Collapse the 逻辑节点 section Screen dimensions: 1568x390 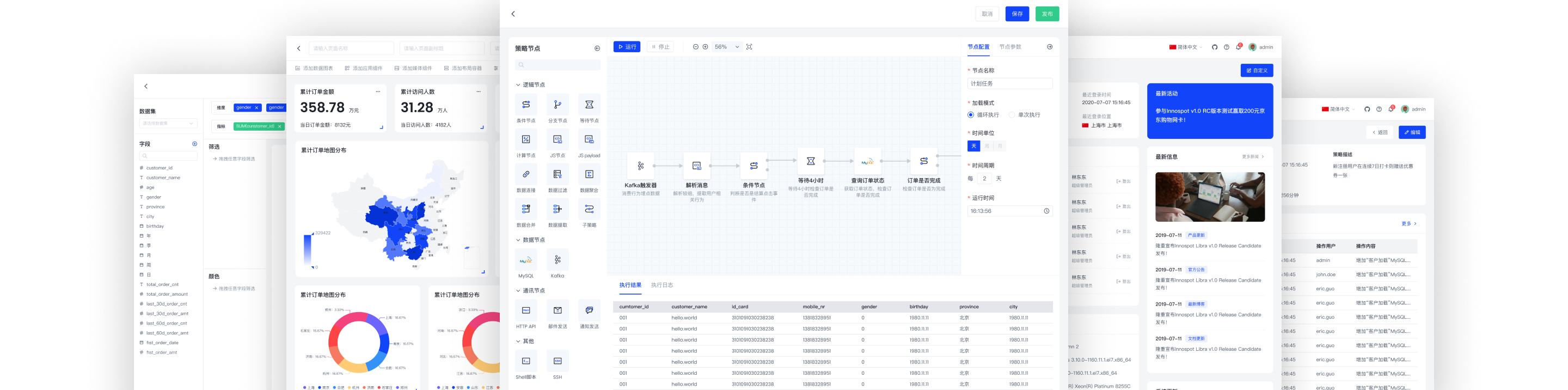(519, 86)
